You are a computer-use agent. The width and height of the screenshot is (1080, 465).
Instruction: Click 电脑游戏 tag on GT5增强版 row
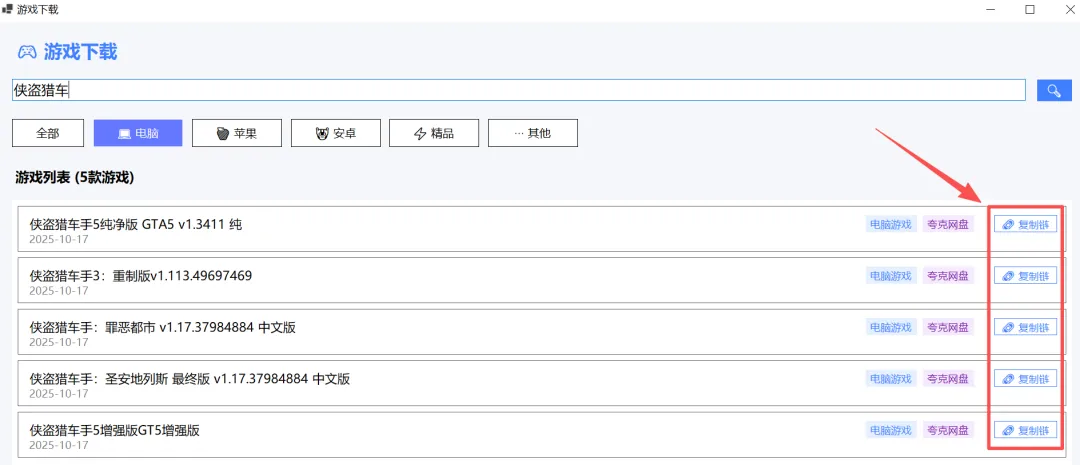tap(891, 431)
